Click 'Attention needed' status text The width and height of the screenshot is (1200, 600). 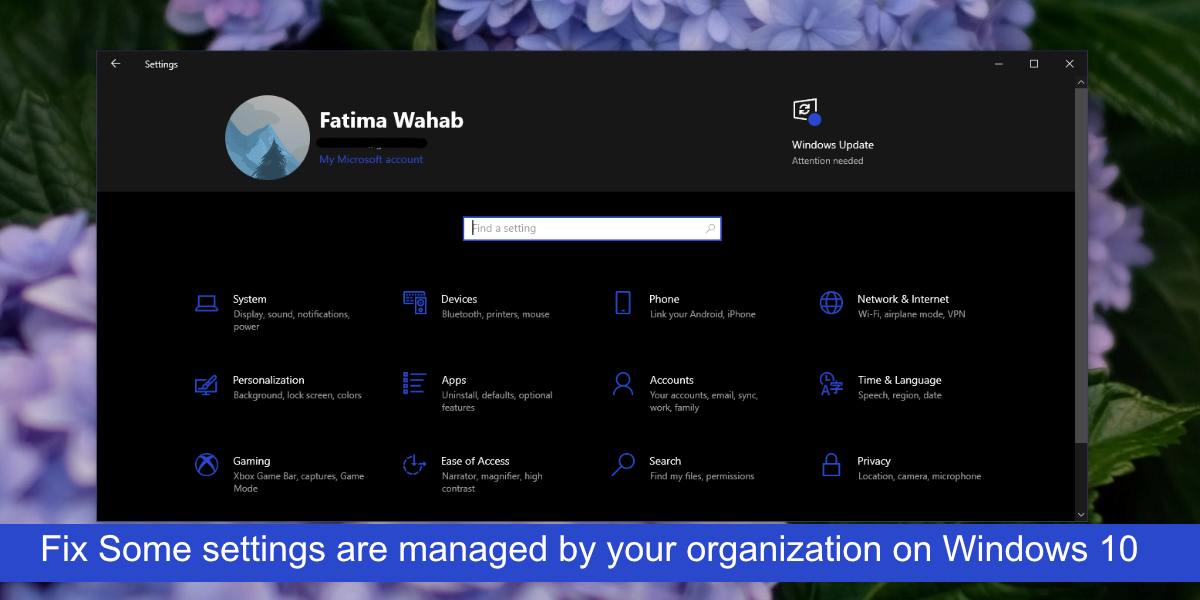point(828,161)
